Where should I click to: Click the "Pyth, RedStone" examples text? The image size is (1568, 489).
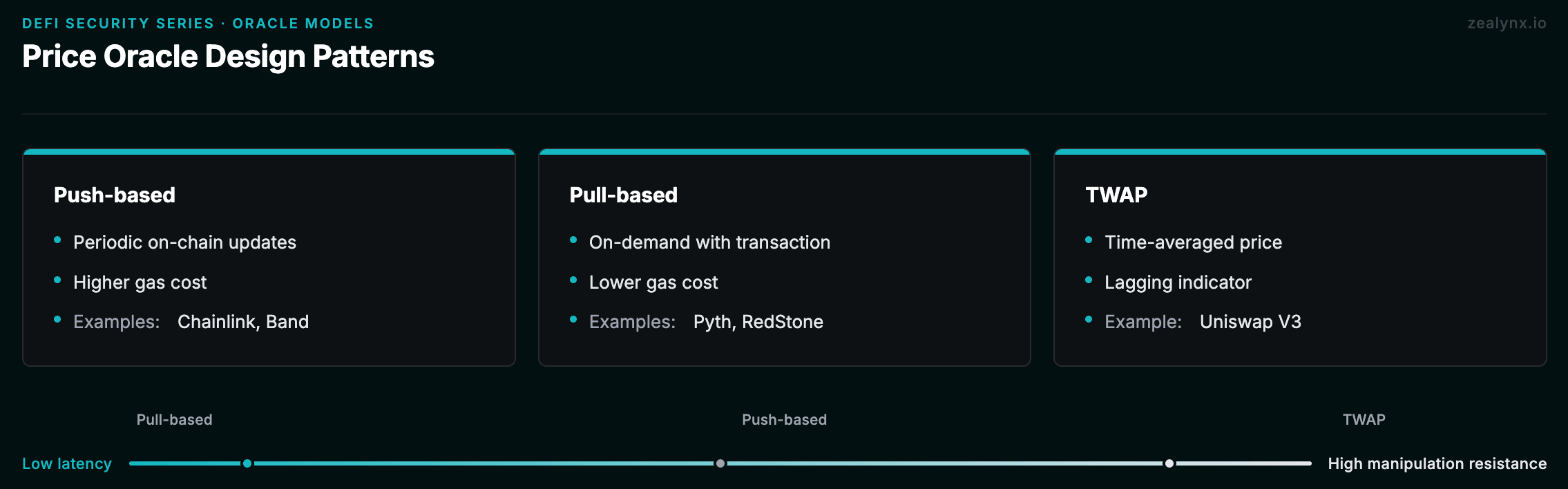pyautogui.click(x=758, y=322)
